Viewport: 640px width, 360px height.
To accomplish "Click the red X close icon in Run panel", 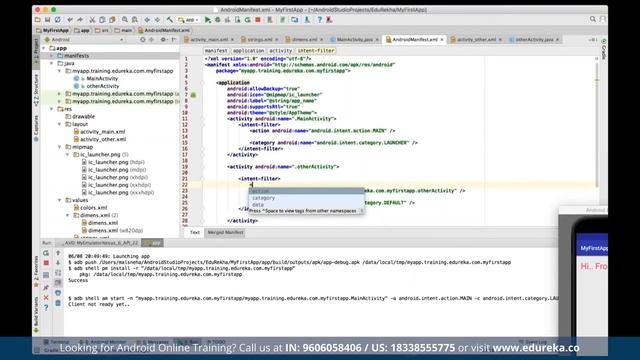I will [46, 298].
